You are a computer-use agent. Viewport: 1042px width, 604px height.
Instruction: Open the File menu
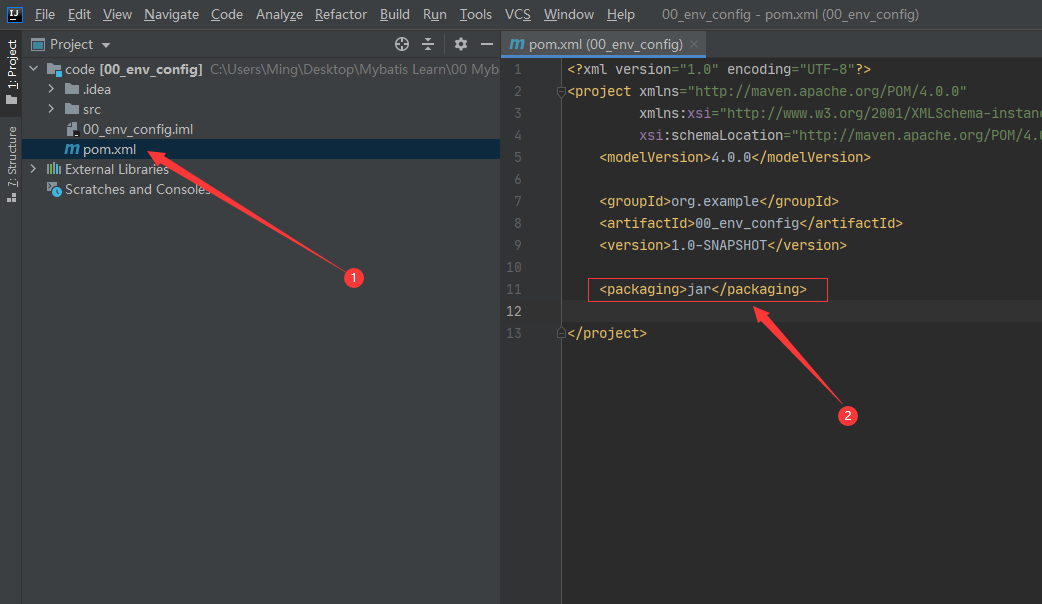[45, 14]
